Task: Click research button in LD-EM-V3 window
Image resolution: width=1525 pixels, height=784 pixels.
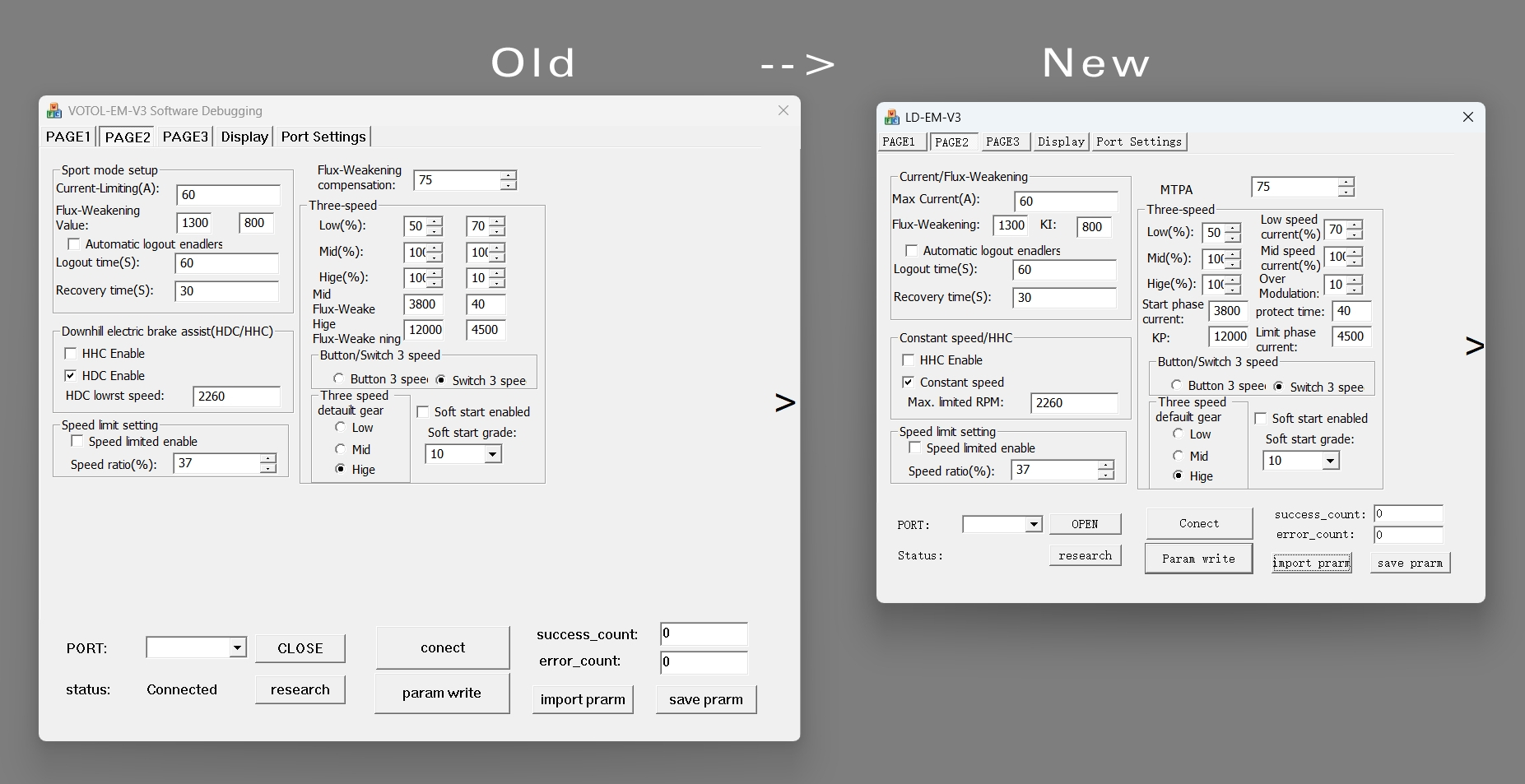Action: [1085, 555]
